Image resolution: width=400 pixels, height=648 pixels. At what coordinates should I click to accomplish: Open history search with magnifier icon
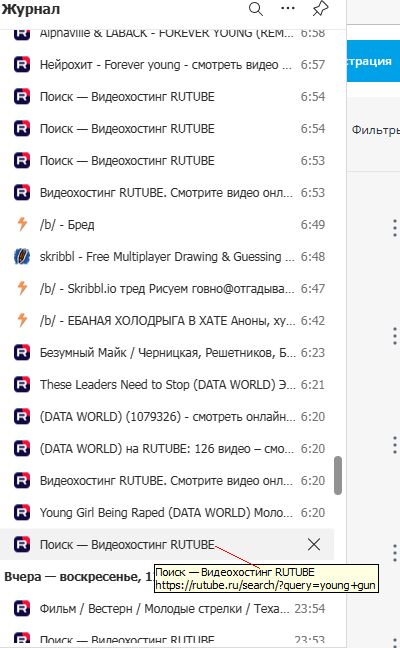pyautogui.click(x=255, y=9)
